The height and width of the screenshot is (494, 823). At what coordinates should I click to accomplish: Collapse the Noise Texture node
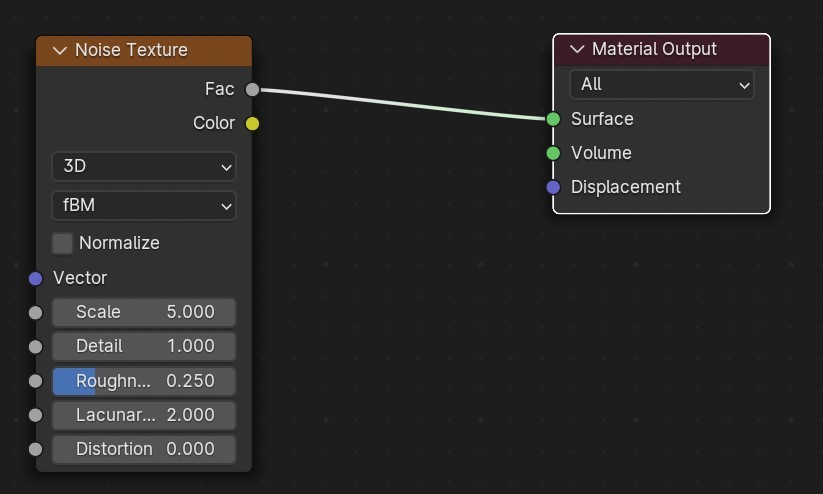60,50
